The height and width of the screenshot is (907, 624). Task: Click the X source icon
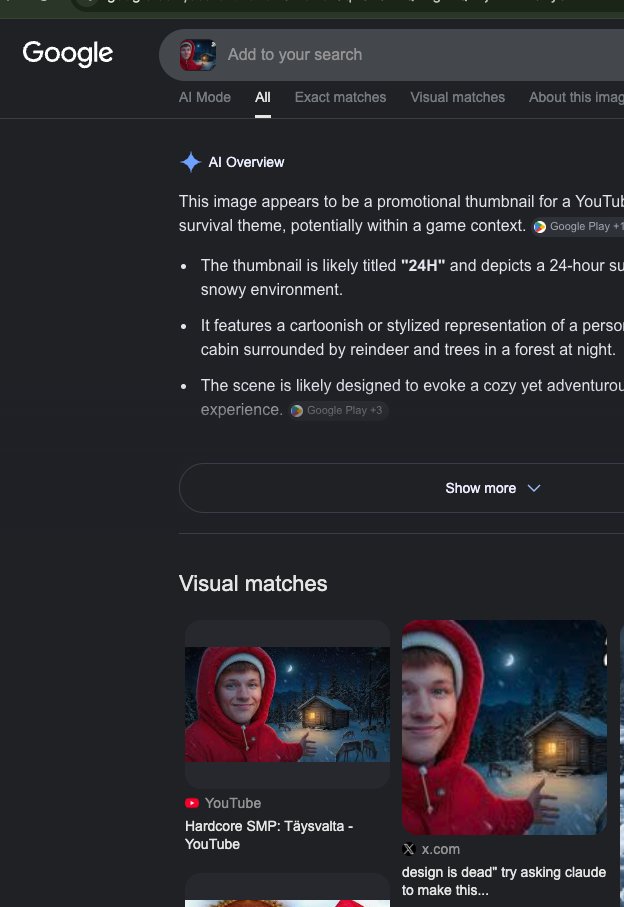pos(409,849)
